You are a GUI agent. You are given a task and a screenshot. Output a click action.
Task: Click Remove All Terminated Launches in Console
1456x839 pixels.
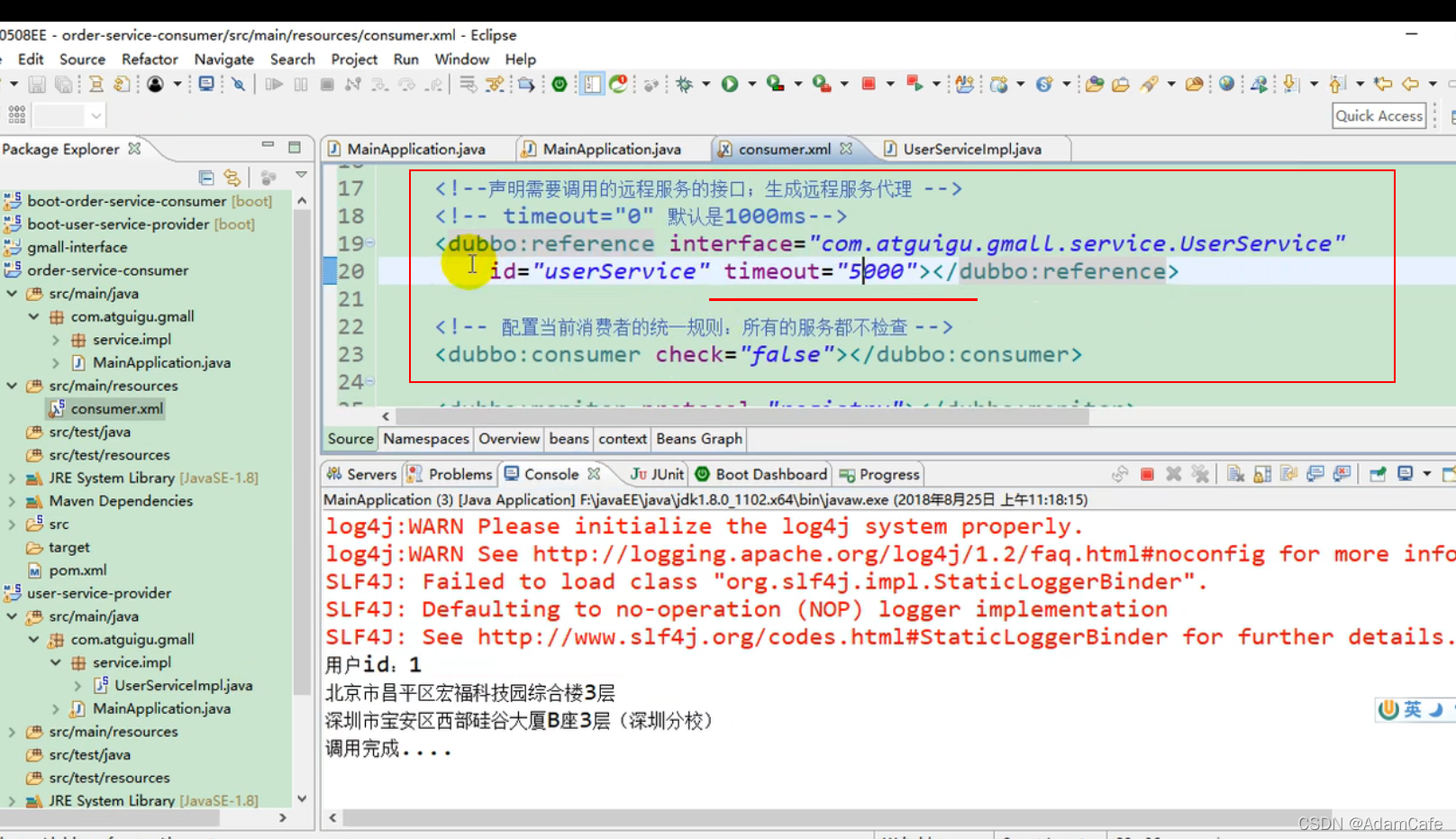click(1200, 474)
